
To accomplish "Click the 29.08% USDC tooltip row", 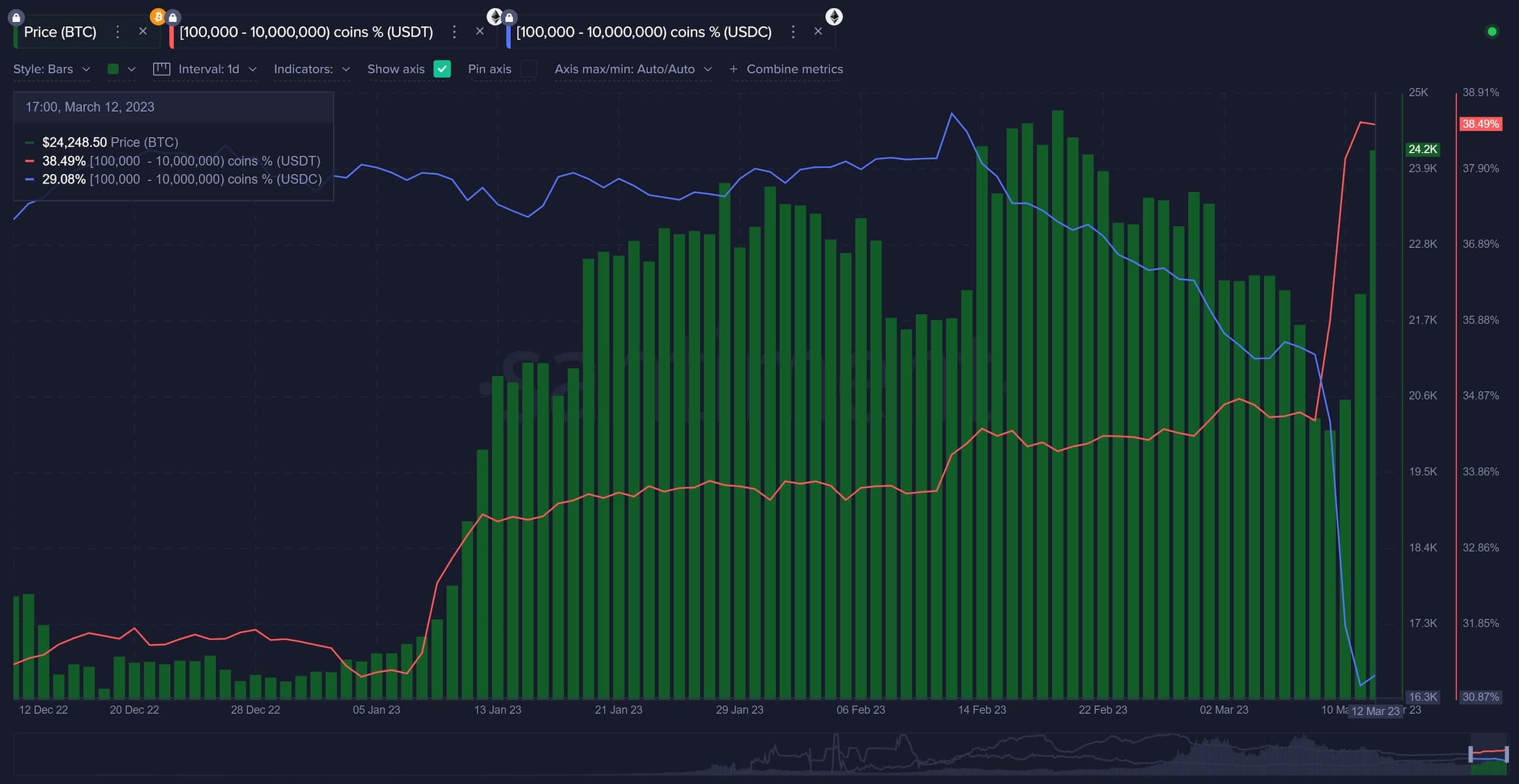I will [x=174, y=179].
